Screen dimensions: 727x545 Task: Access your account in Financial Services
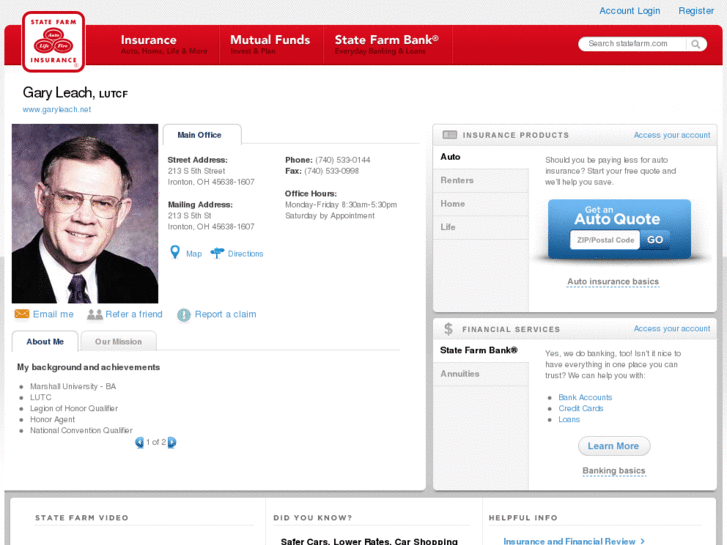672,328
